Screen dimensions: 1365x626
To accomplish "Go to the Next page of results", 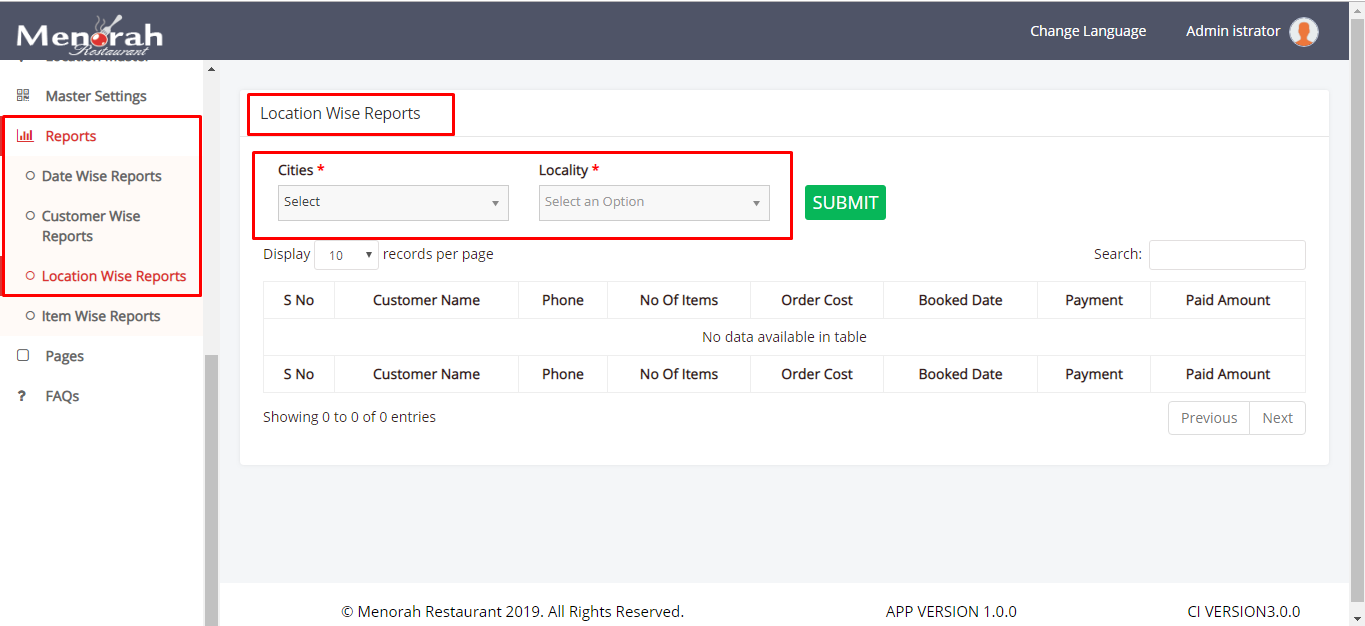I will [1277, 418].
